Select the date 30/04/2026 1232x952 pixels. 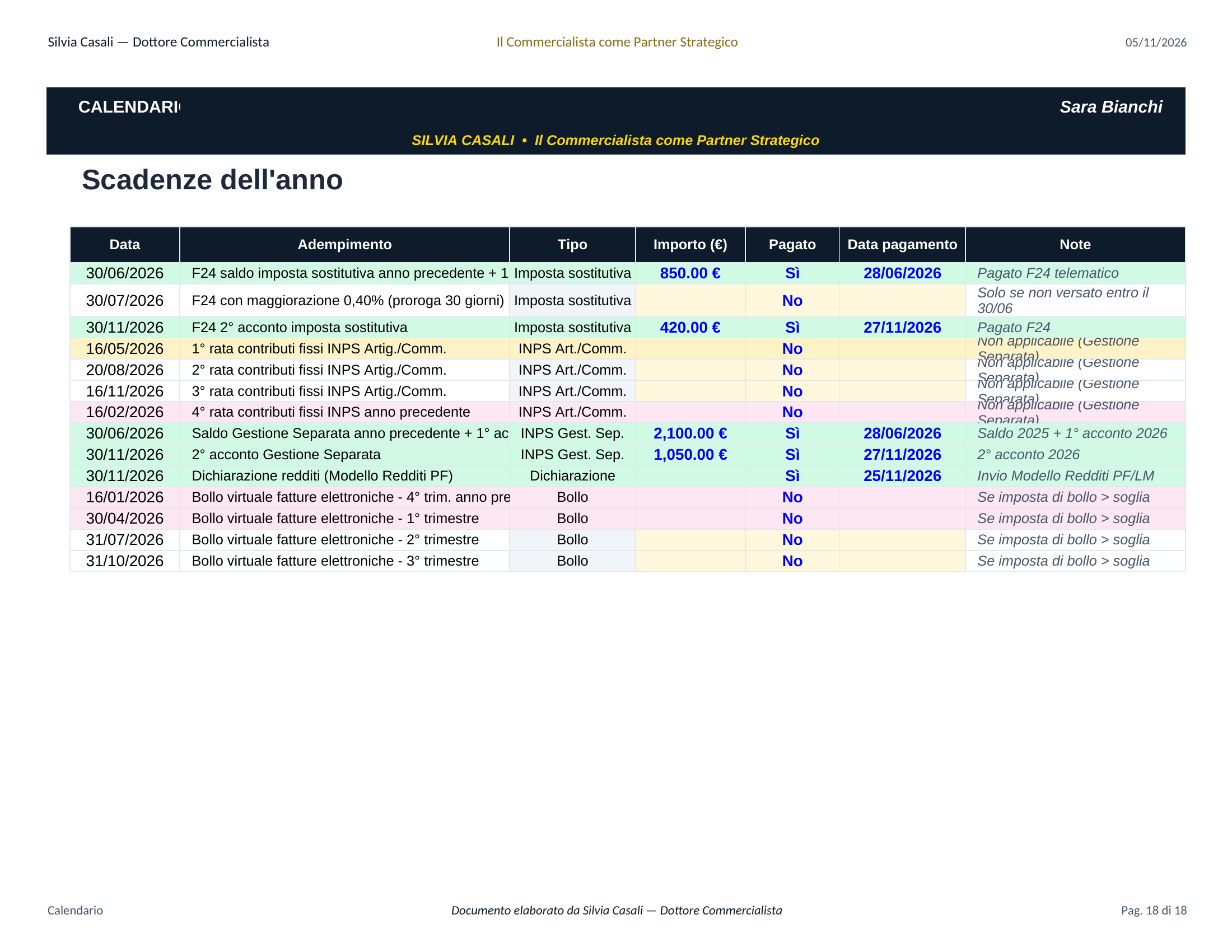click(x=125, y=519)
